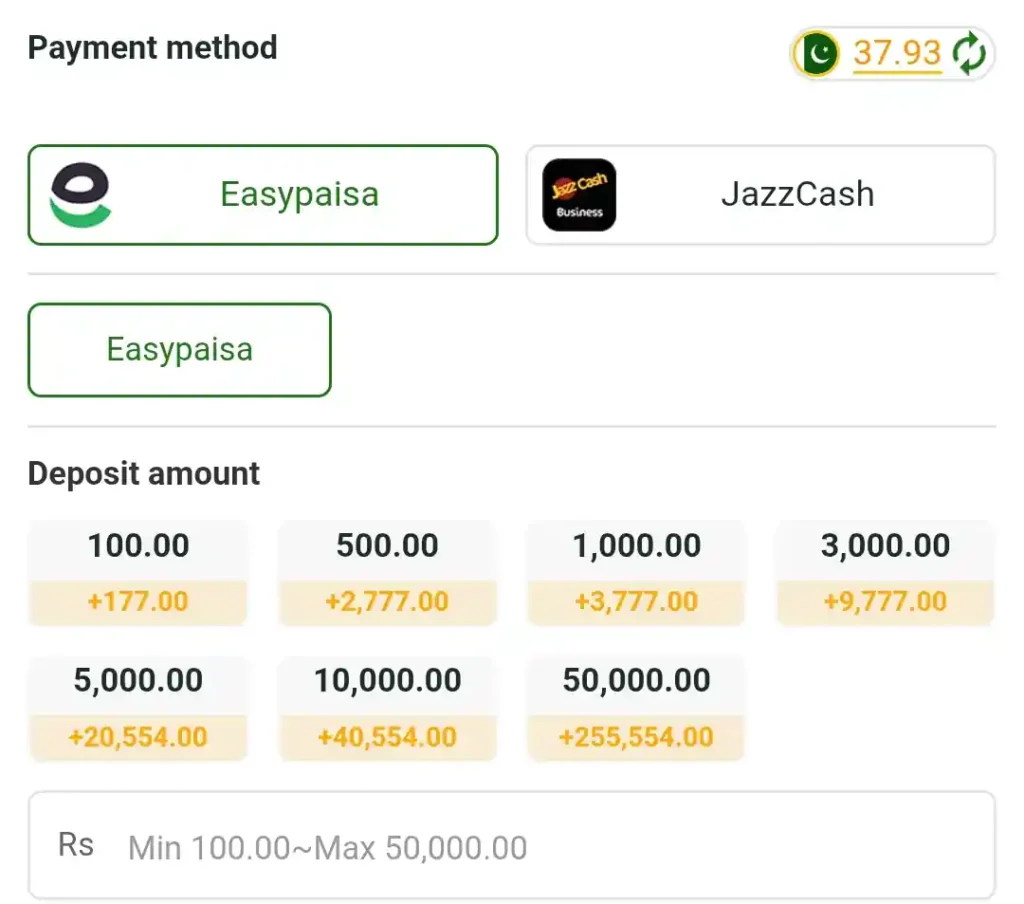
Task: Pick the 100.00 deposit amount
Action: point(138,573)
